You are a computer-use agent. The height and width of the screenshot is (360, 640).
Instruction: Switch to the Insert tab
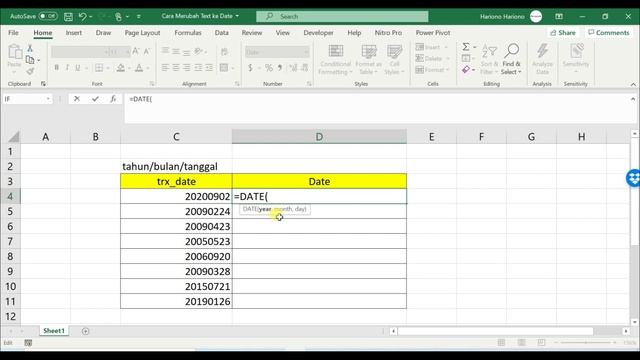pyautogui.click(x=73, y=33)
